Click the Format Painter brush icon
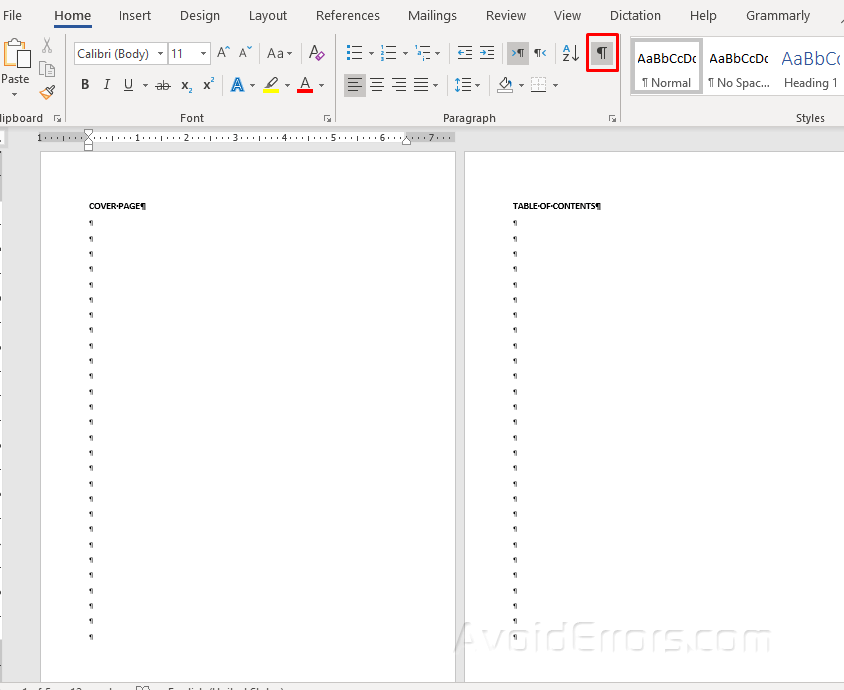 pos(47,93)
